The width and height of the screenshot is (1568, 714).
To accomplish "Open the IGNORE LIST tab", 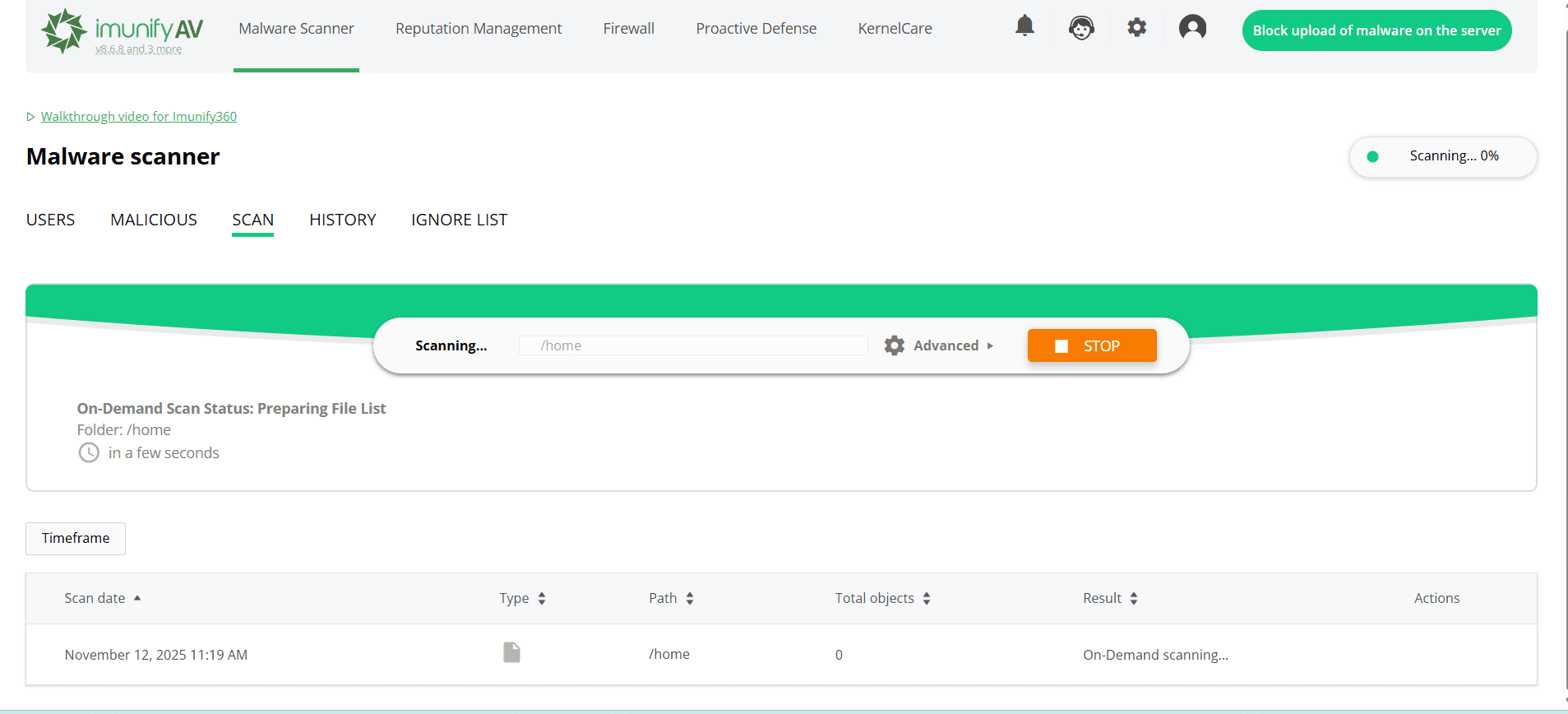I will click(x=460, y=220).
